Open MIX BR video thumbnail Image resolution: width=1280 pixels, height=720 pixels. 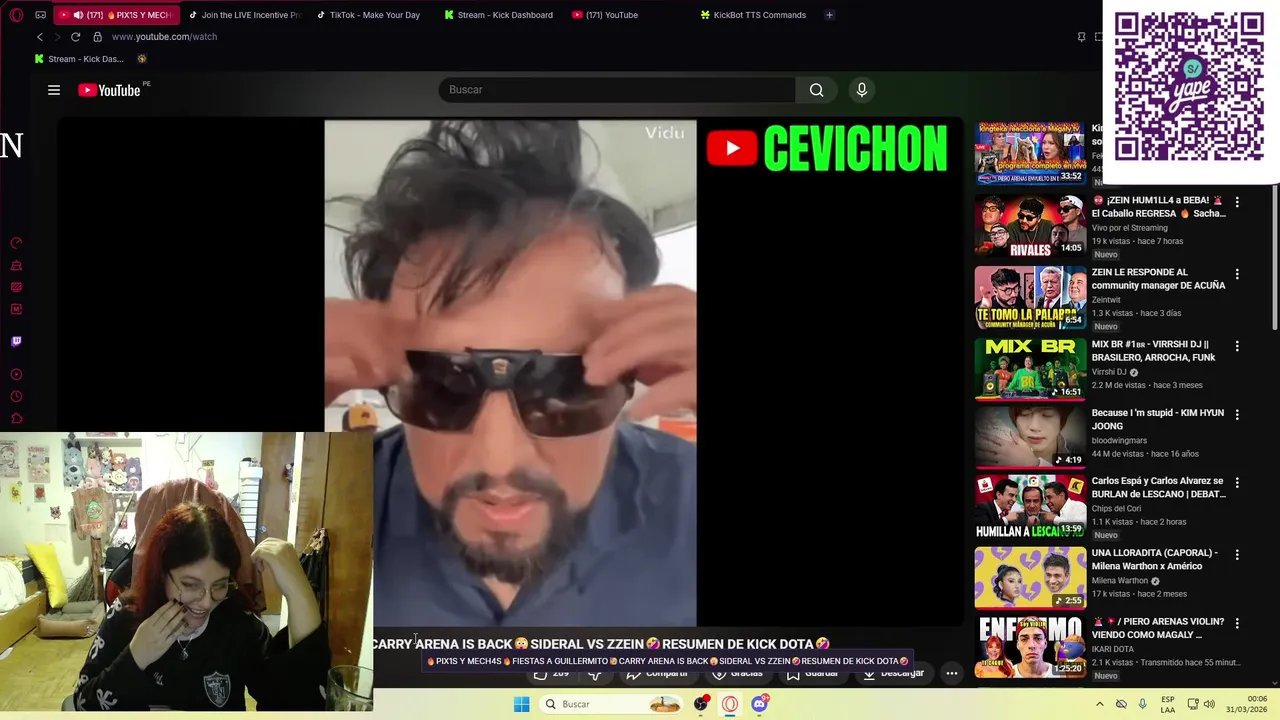(1030, 369)
